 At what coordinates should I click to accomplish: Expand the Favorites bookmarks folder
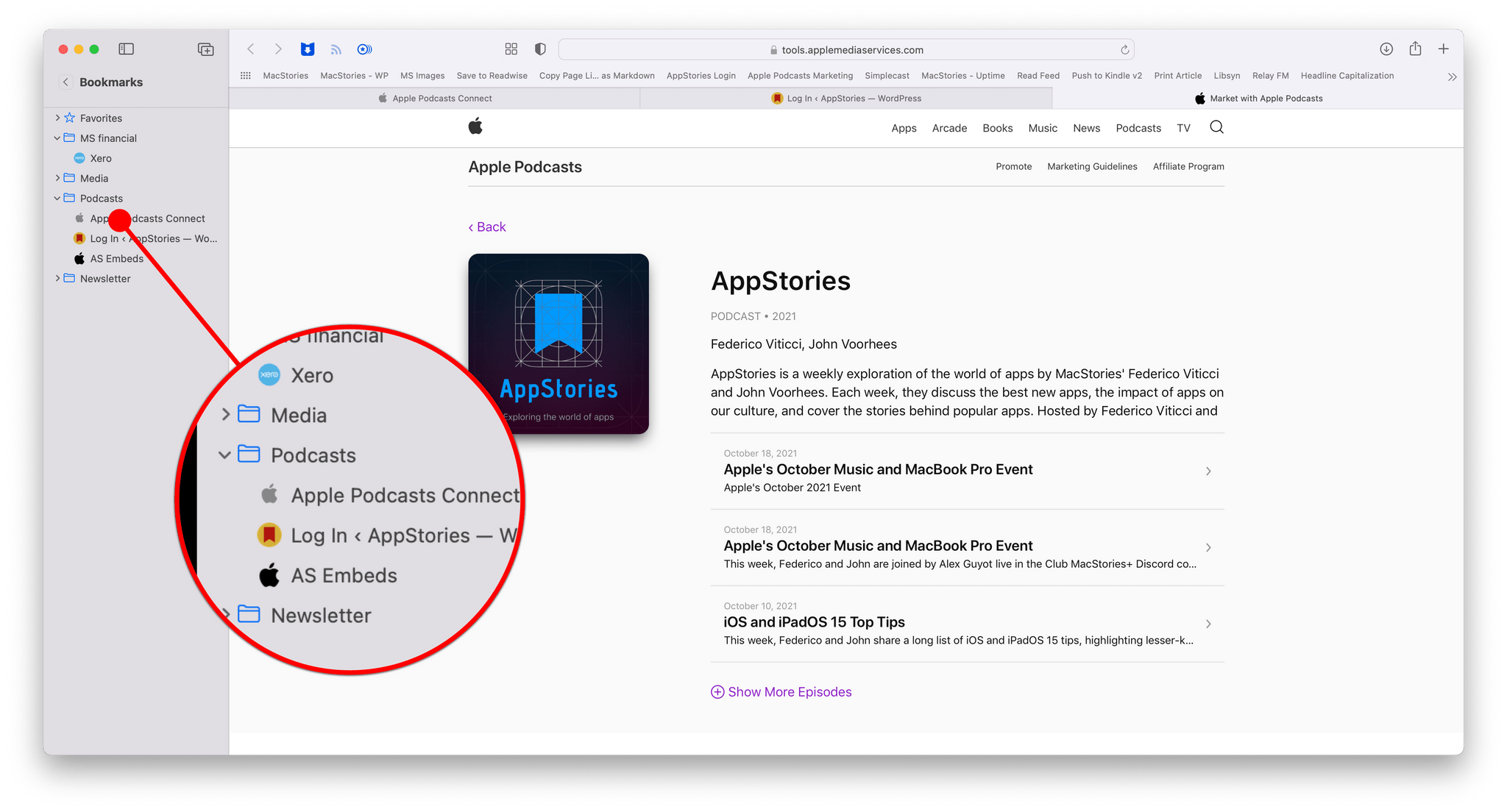tap(57, 118)
